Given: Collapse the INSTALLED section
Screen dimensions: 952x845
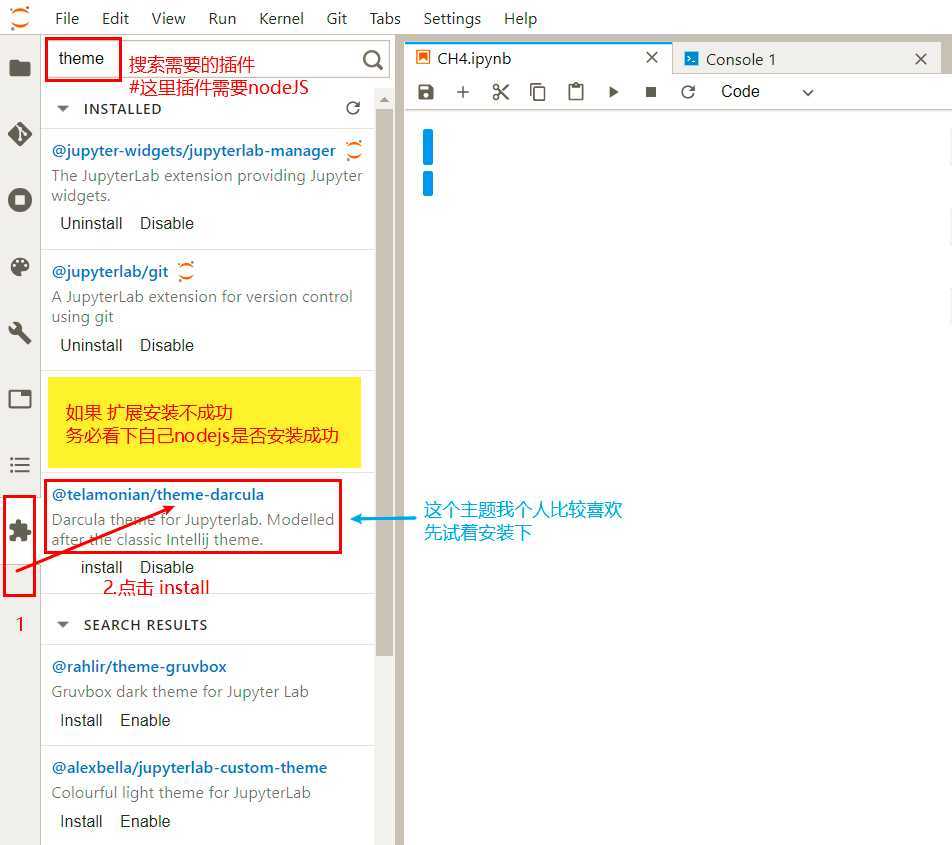Looking at the screenshot, I should pyautogui.click(x=63, y=109).
